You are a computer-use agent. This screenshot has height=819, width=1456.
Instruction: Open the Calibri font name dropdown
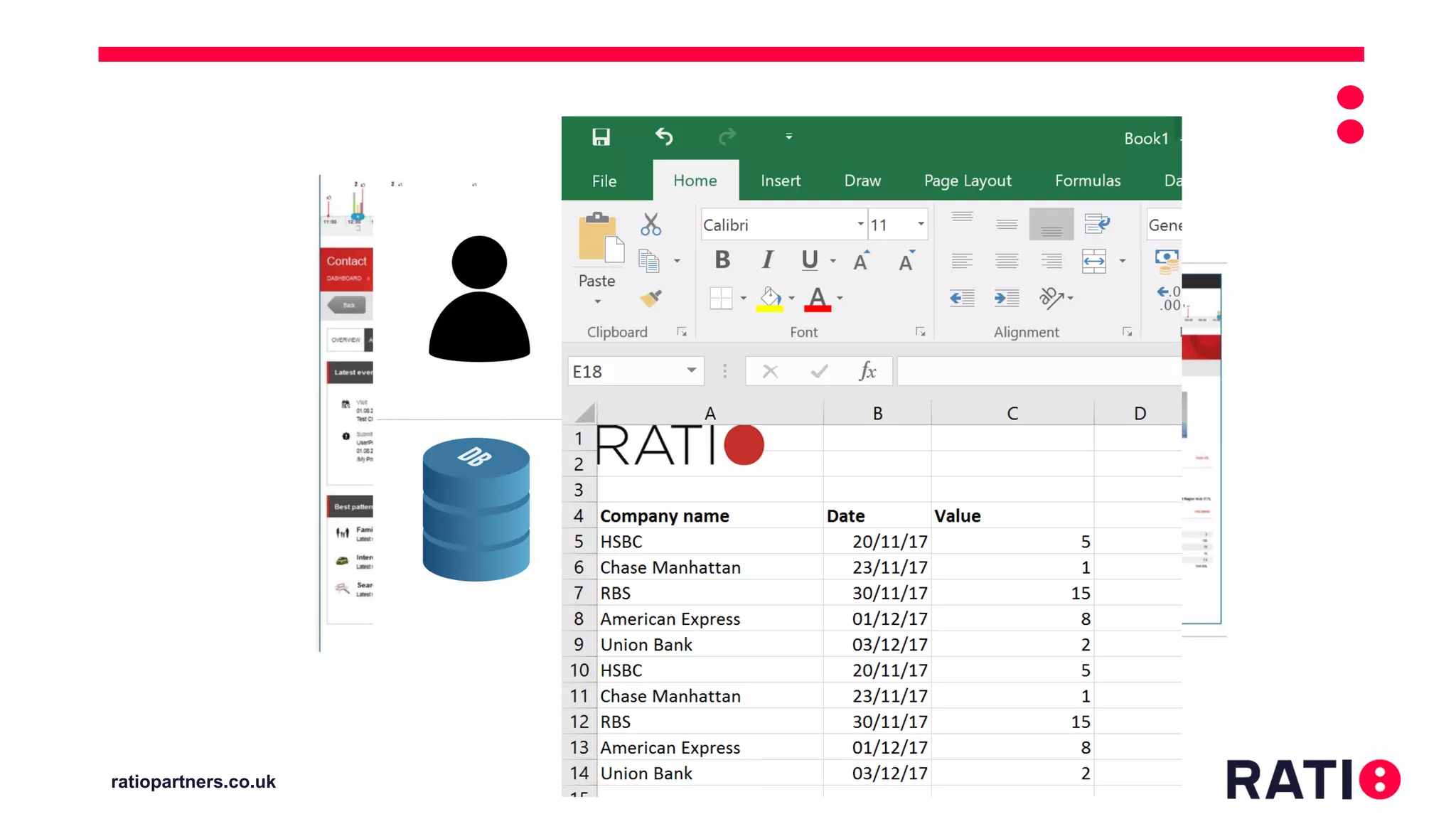pyautogui.click(x=860, y=224)
